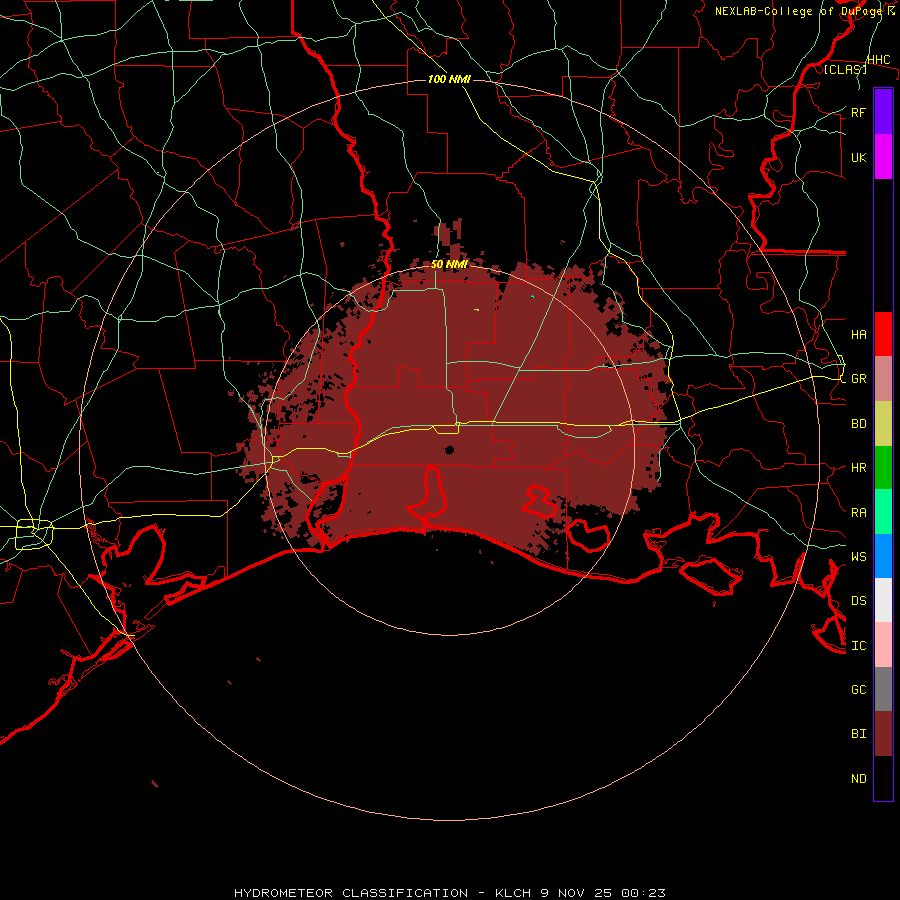Click the WS blue legend color block

click(x=883, y=556)
